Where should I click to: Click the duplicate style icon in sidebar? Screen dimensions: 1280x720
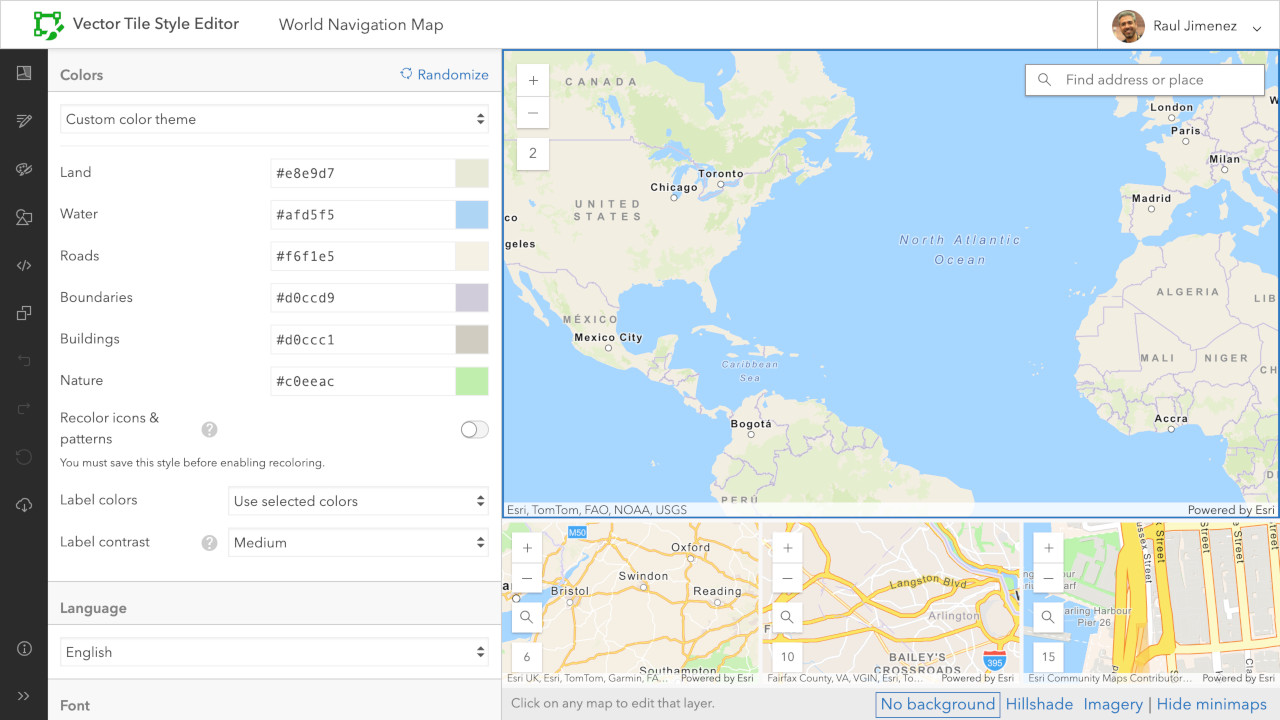[24, 313]
